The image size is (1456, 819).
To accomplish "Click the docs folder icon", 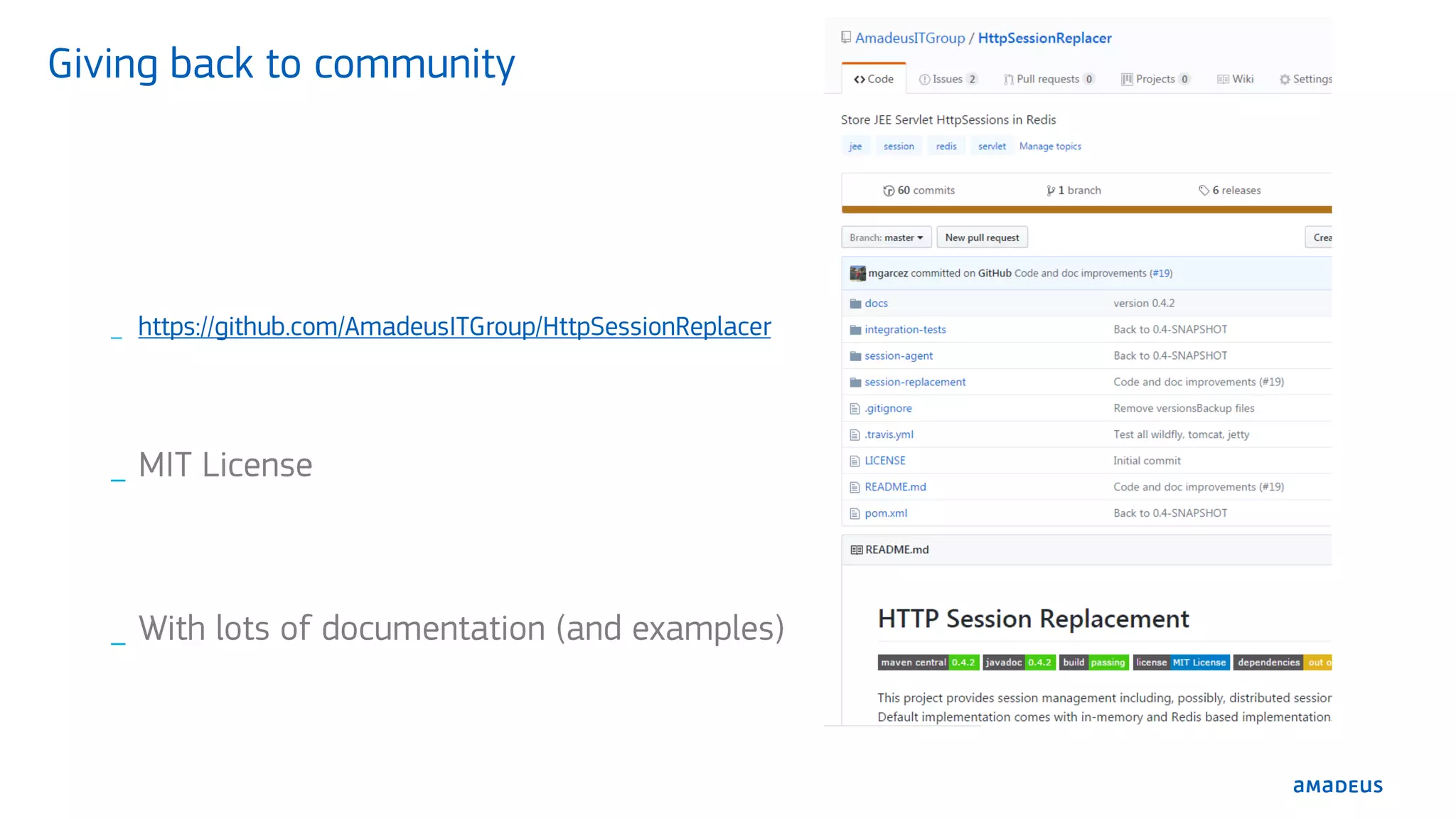I will tap(855, 304).
